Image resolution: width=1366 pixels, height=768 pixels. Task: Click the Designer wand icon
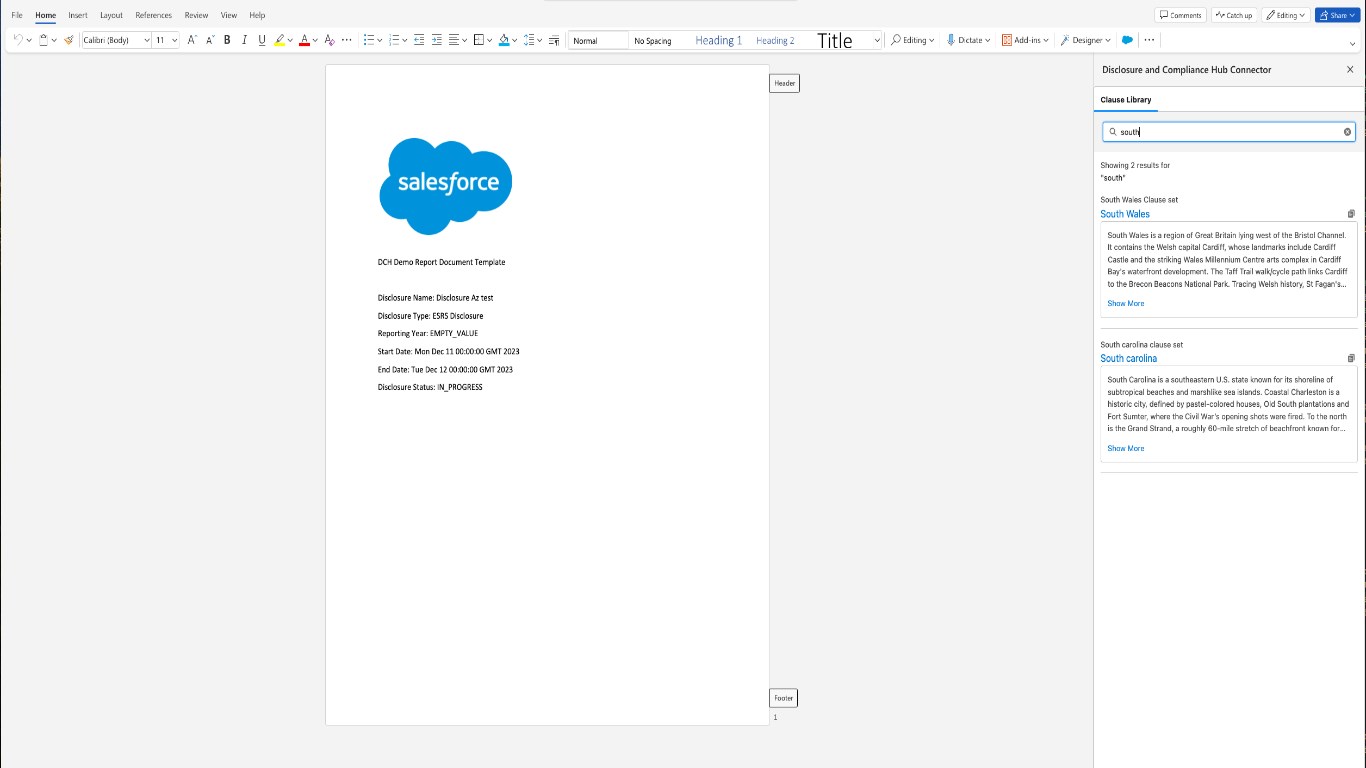(x=1065, y=40)
